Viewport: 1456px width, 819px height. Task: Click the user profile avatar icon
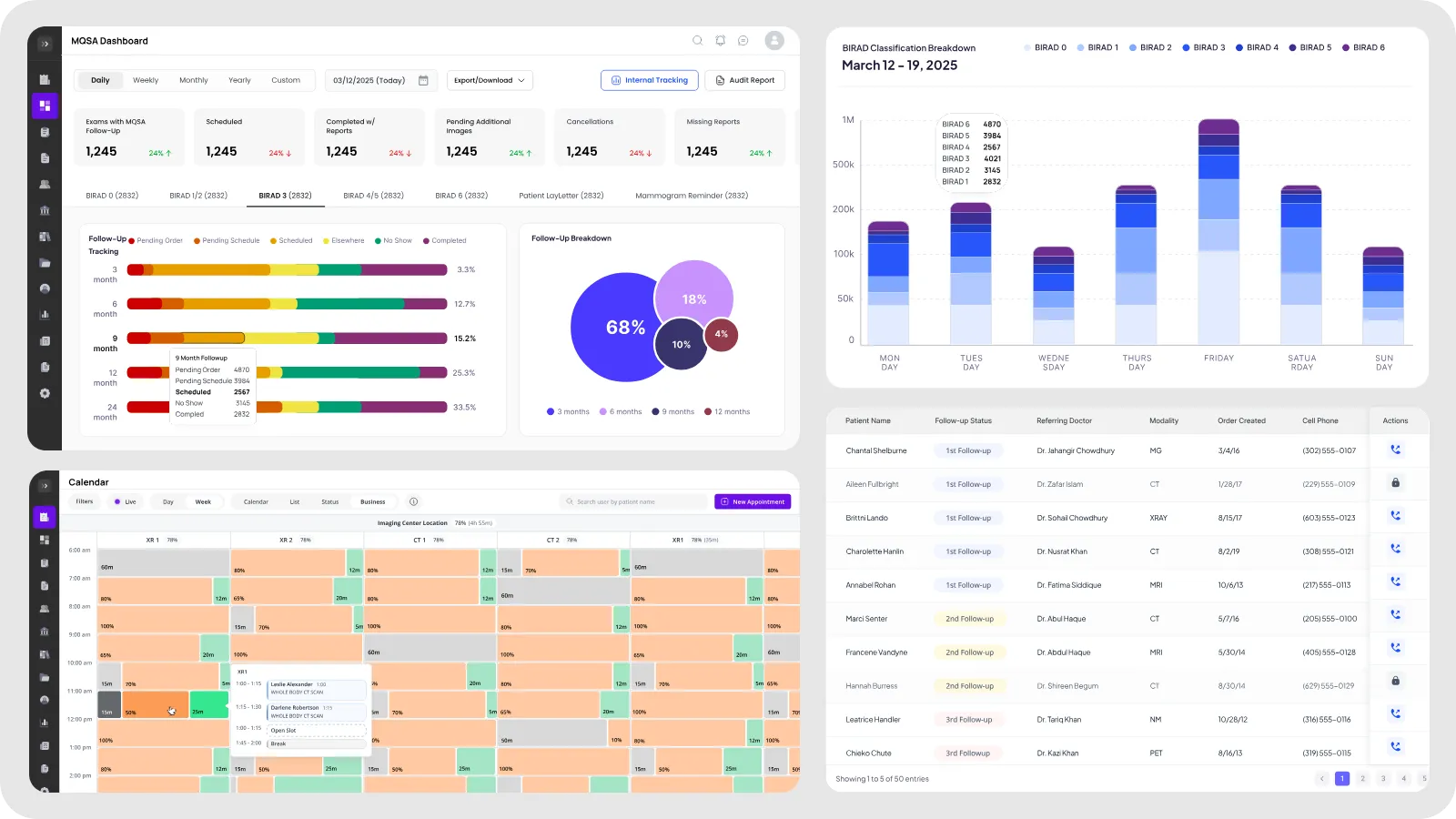point(774,40)
